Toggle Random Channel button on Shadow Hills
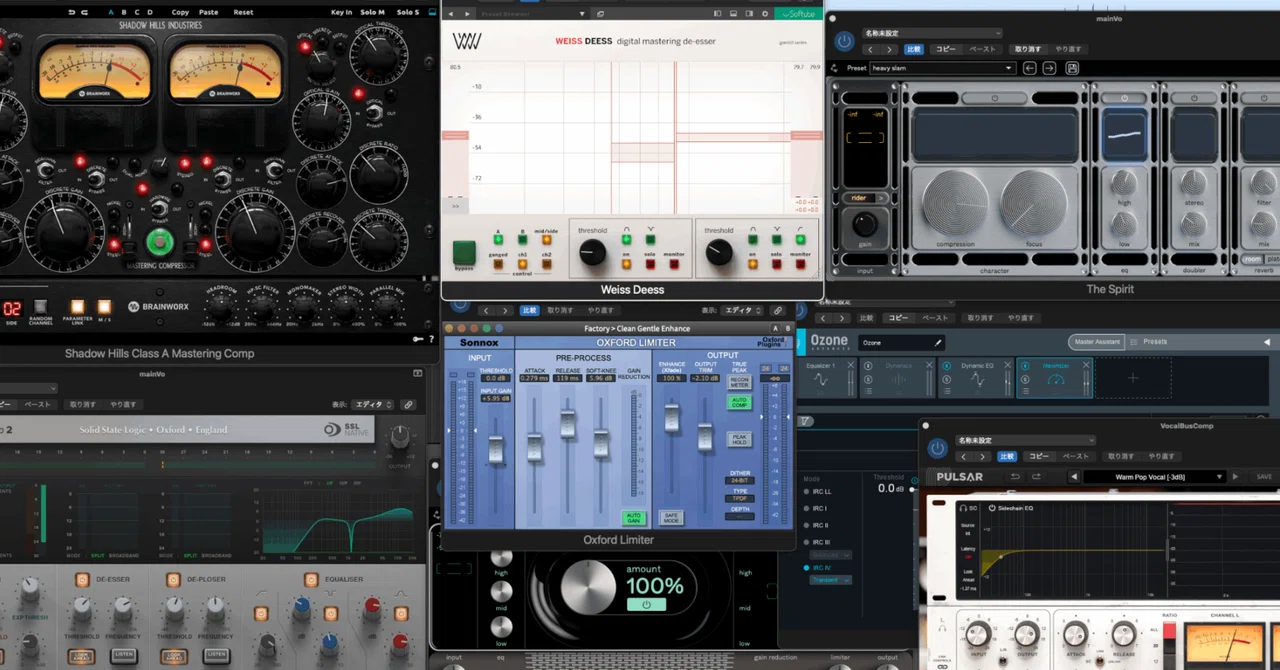1280x670 pixels. 41,305
